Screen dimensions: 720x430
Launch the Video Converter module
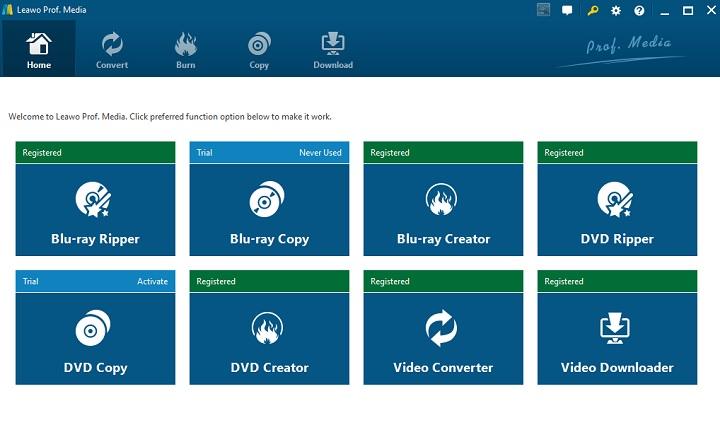click(443, 337)
